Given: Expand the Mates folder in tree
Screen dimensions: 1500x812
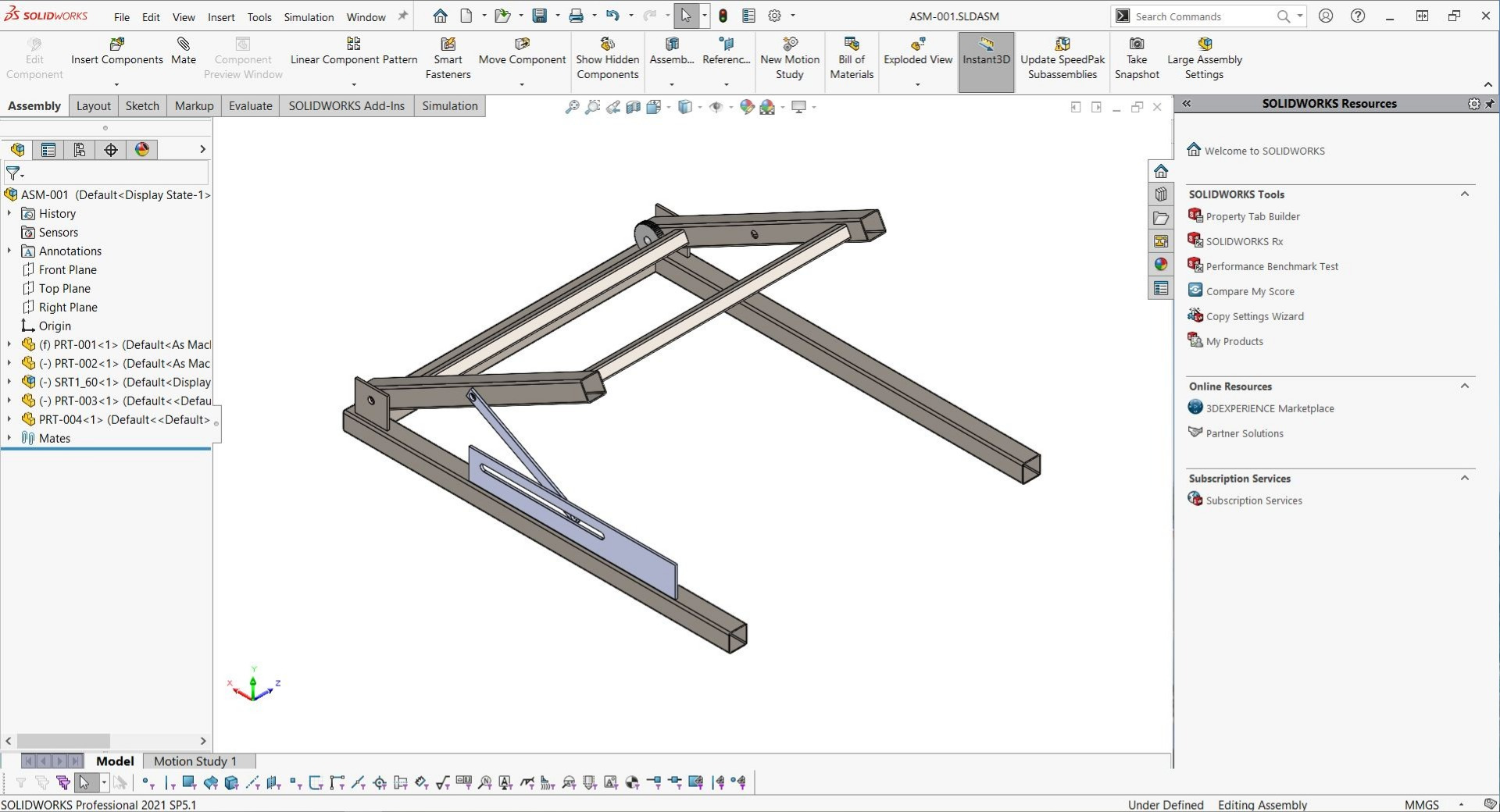Looking at the screenshot, I should pos(9,438).
